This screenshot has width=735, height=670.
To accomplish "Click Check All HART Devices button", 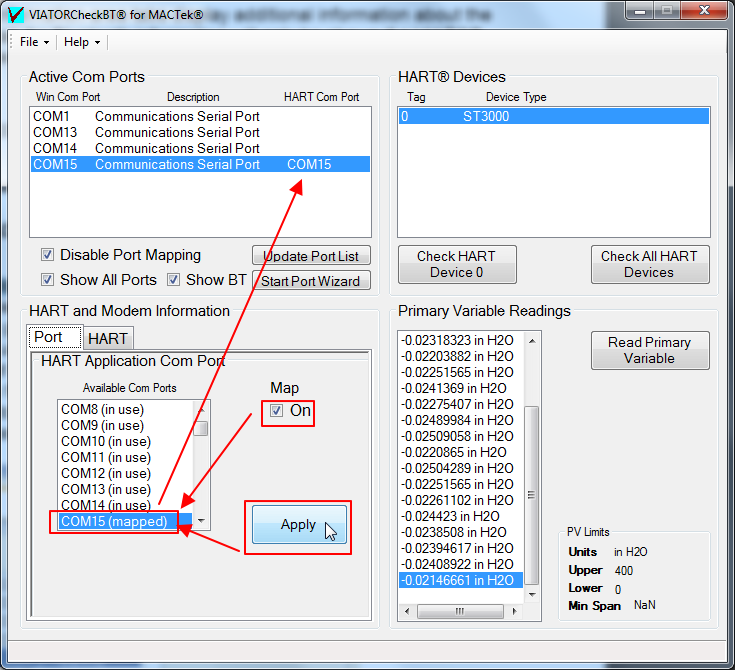I will coord(650,264).
